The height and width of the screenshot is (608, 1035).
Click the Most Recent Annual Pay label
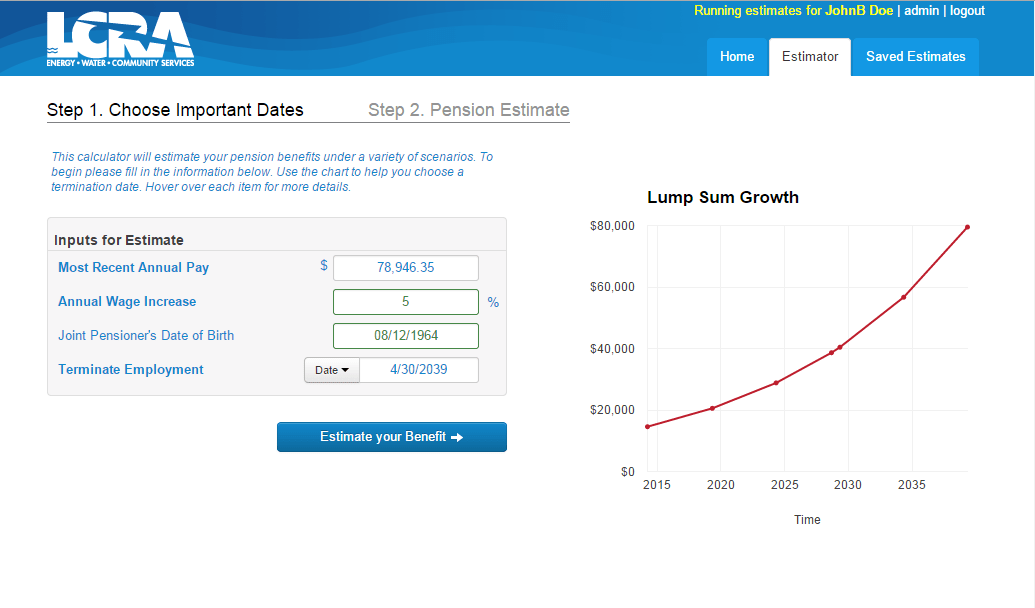pyautogui.click(x=133, y=268)
